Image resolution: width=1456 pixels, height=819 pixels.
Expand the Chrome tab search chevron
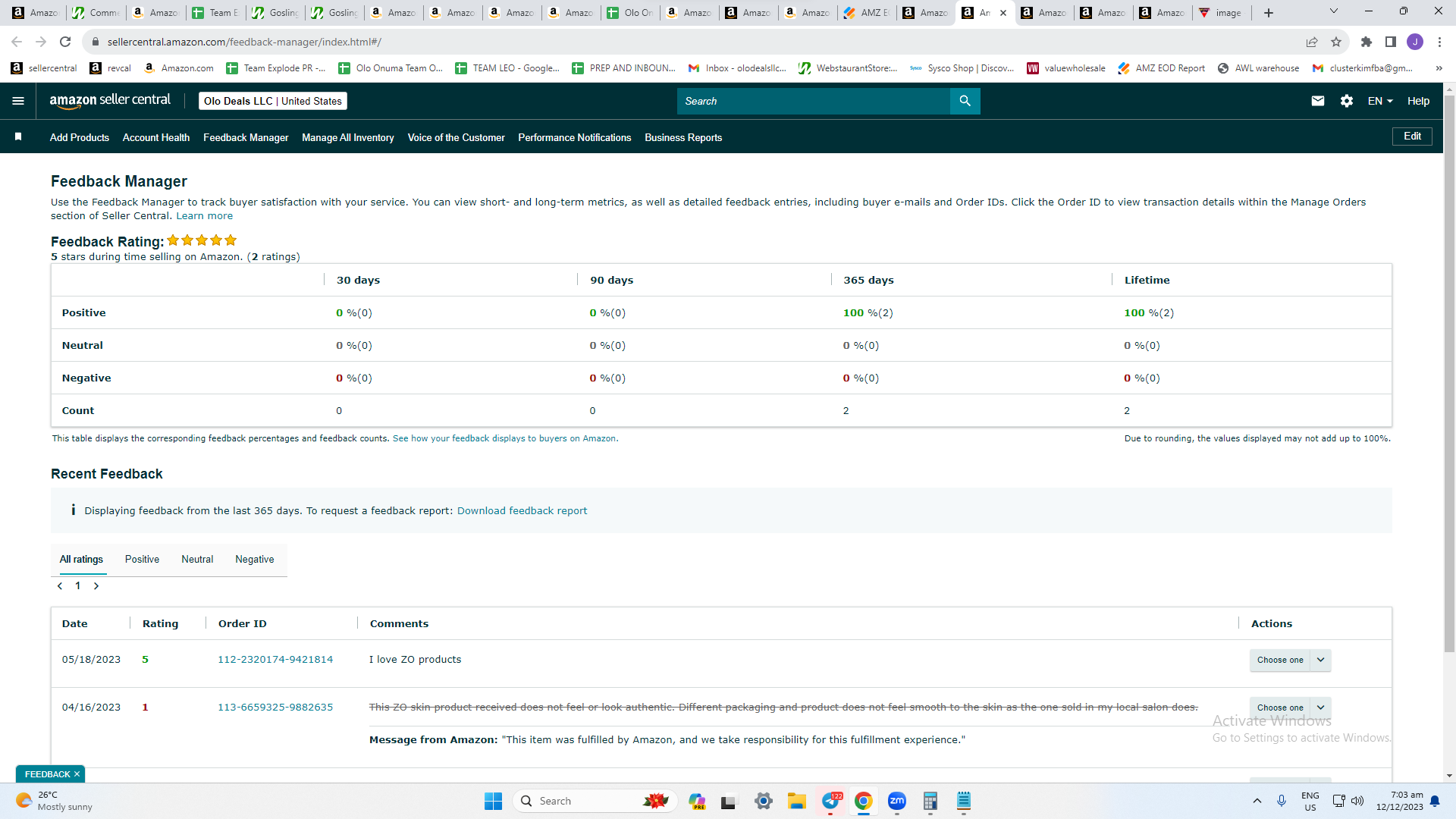1334,11
